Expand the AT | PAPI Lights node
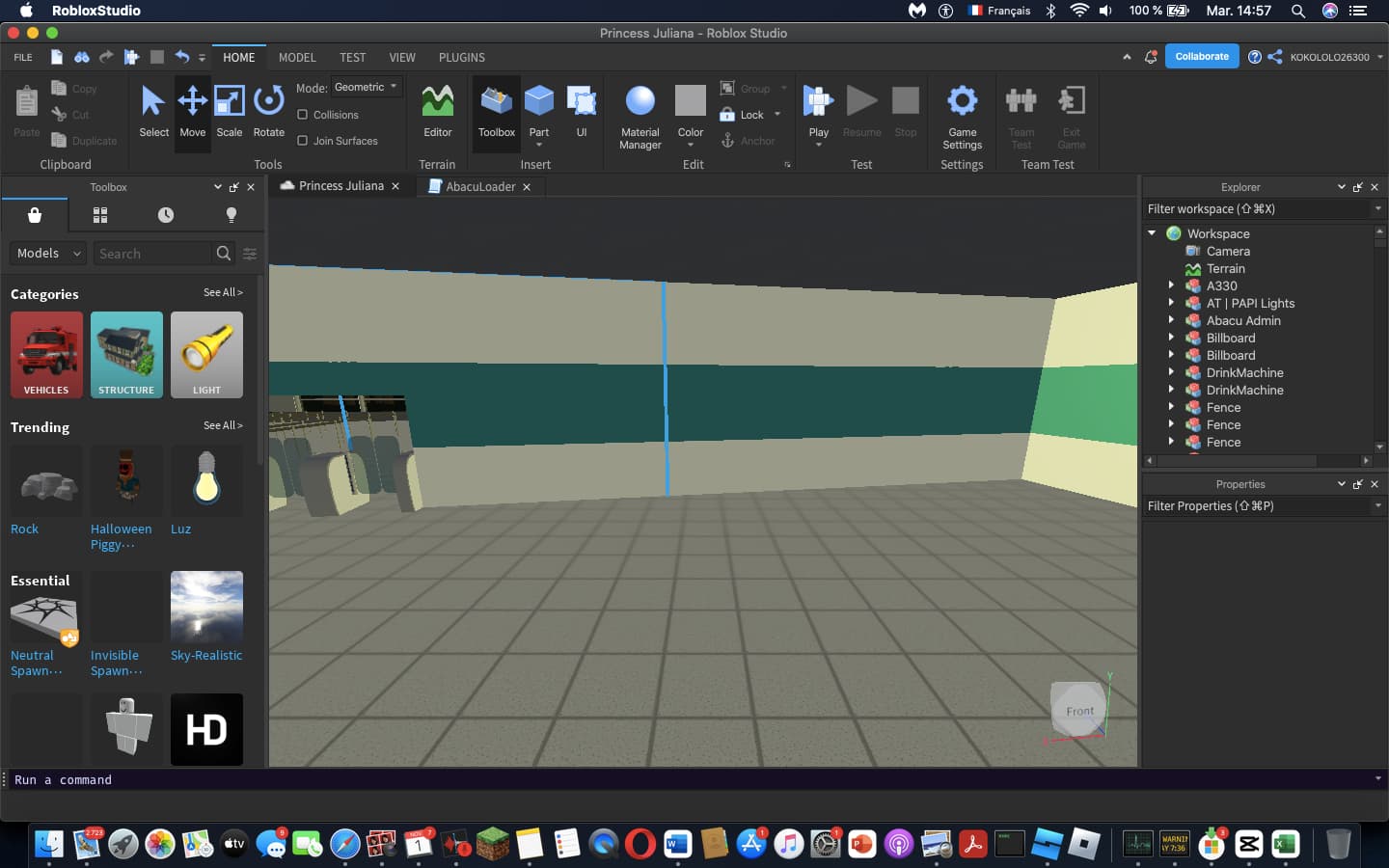This screenshot has height=868, width=1389. click(x=1171, y=303)
